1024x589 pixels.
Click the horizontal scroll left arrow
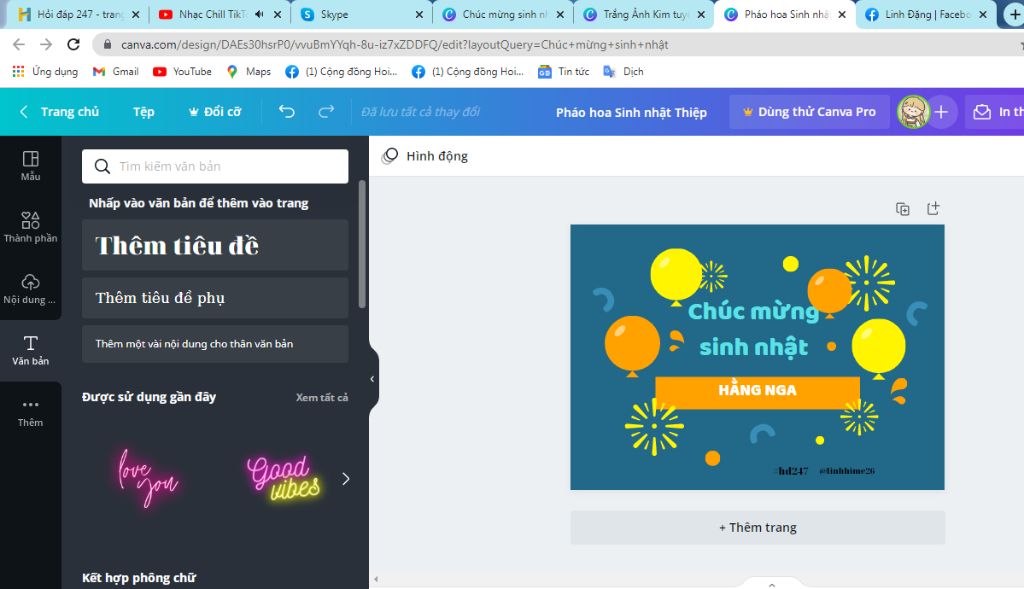tap(376, 579)
